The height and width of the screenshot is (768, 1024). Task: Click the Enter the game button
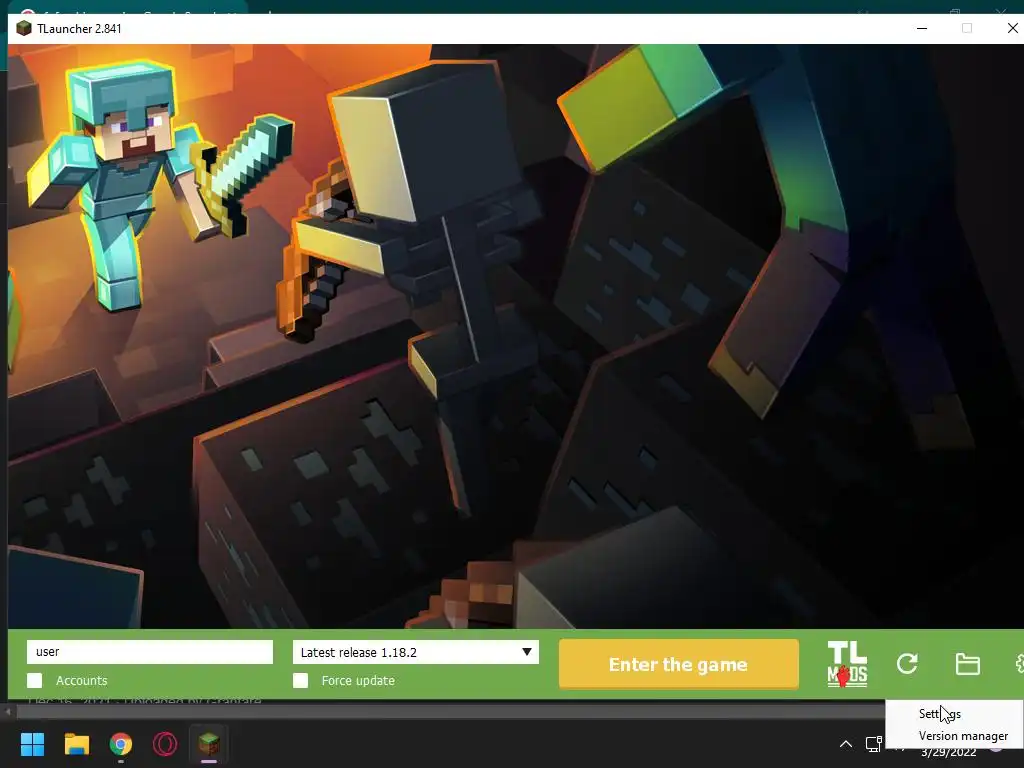click(x=679, y=664)
